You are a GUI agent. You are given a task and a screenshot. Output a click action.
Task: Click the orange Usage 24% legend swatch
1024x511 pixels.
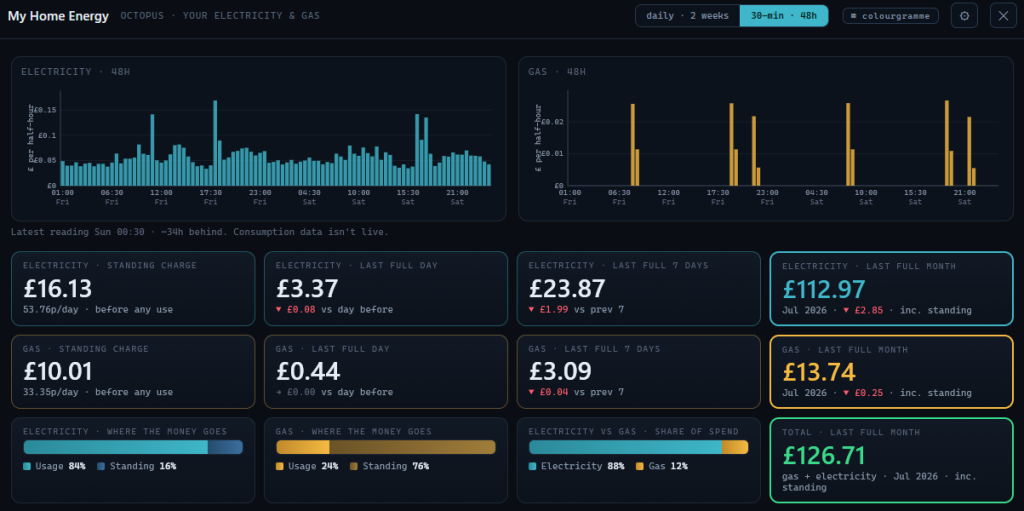280,467
